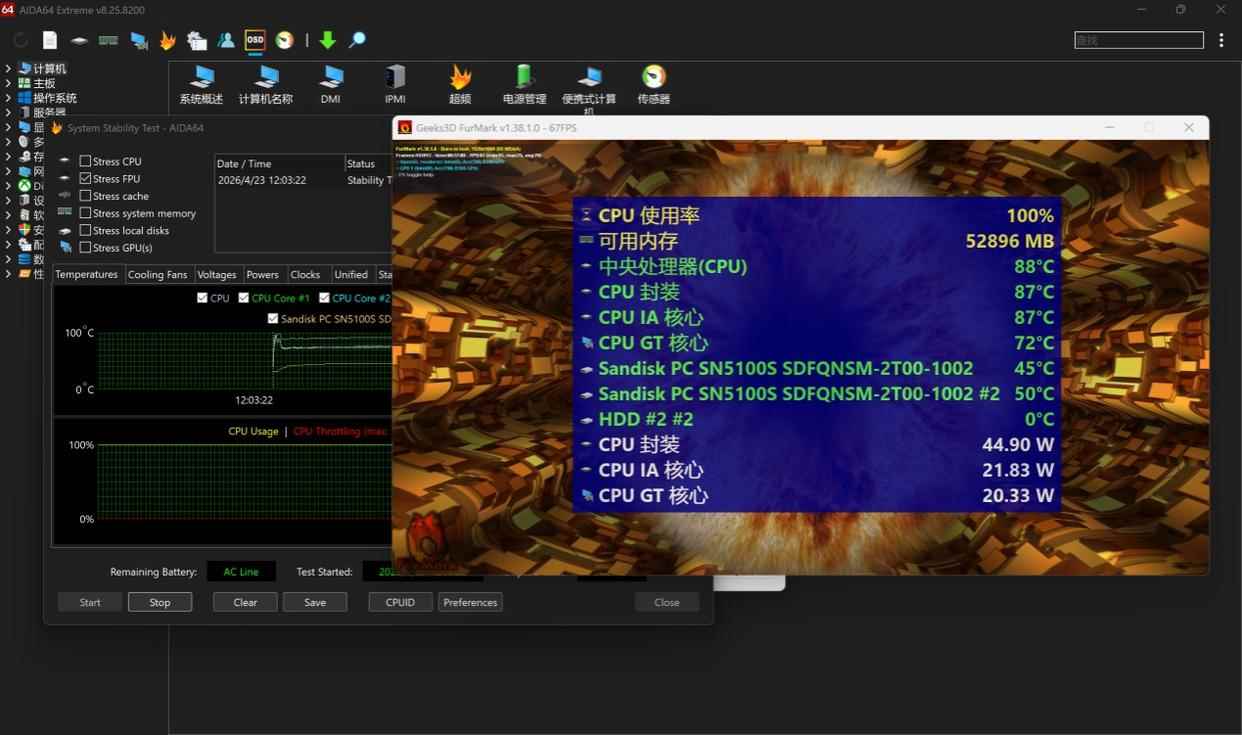Click the driver update icon in toolbar
Viewport: 1242px width, 735px height.
pos(197,41)
